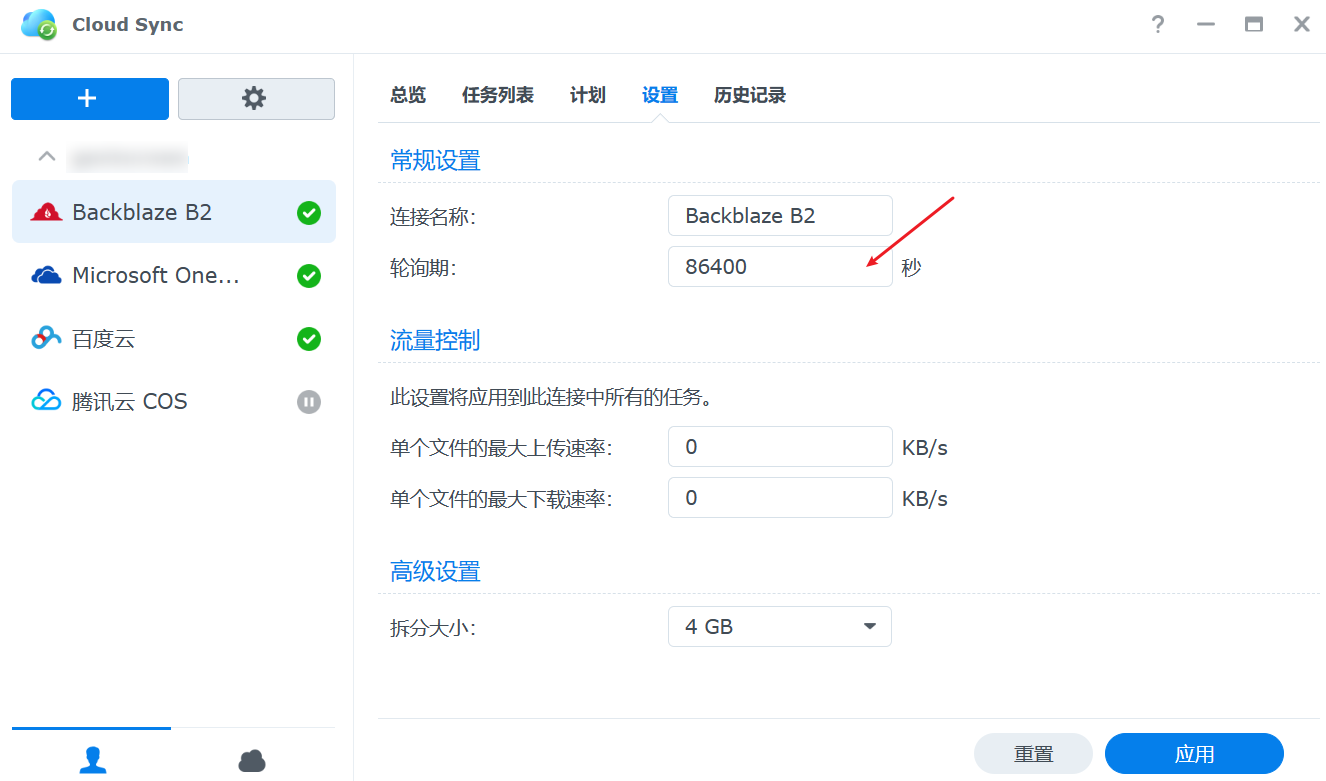Click the 重置 button

tap(1033, 754)
